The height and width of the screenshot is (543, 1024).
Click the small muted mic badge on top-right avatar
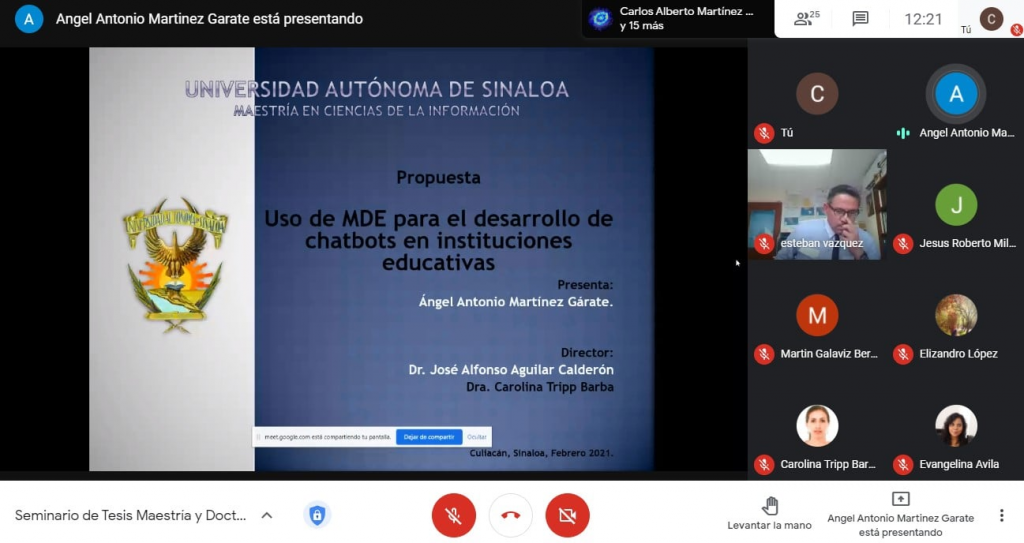pyautogui.click(x=1016, y=29)
